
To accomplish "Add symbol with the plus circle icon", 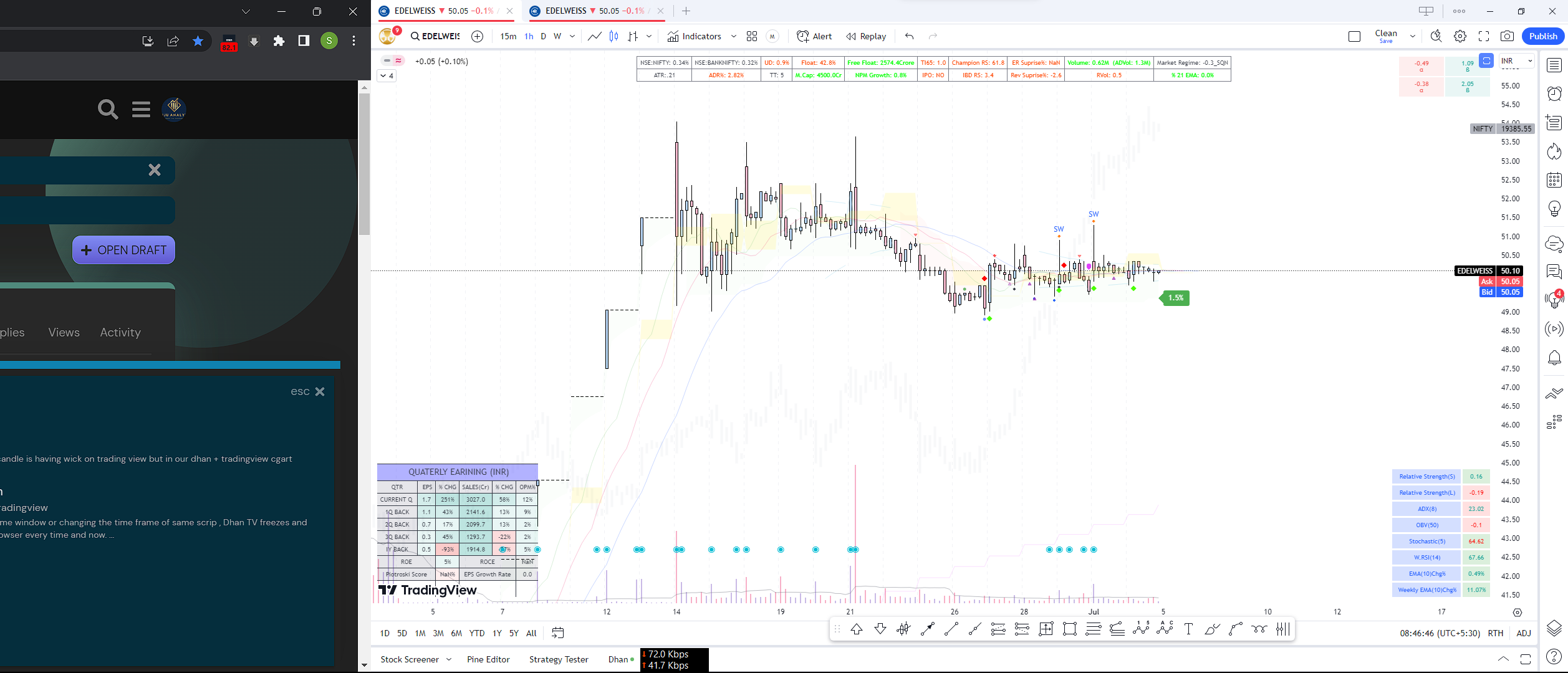I will [x=478, y=36].
